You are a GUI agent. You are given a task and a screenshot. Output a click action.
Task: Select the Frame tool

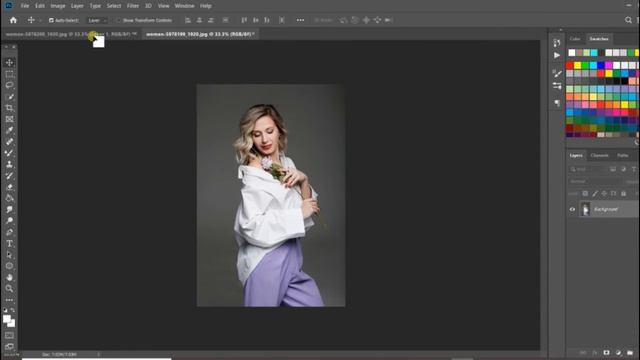coord(9,119)
